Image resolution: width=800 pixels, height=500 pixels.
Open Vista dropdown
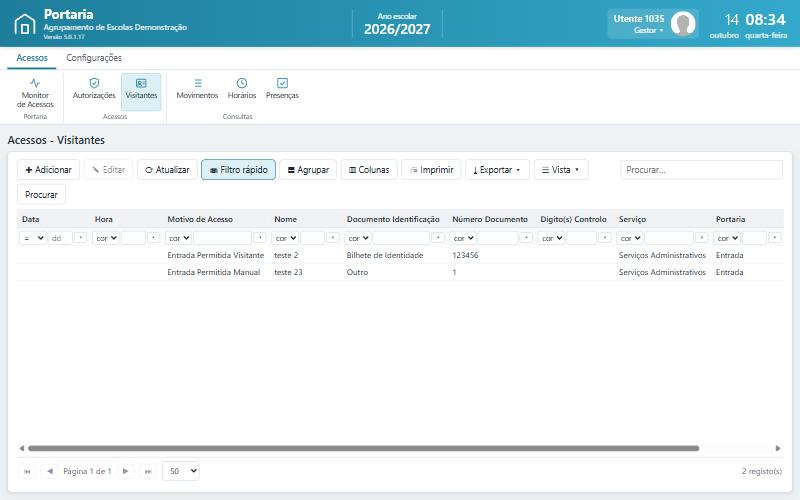coord(561,170)
